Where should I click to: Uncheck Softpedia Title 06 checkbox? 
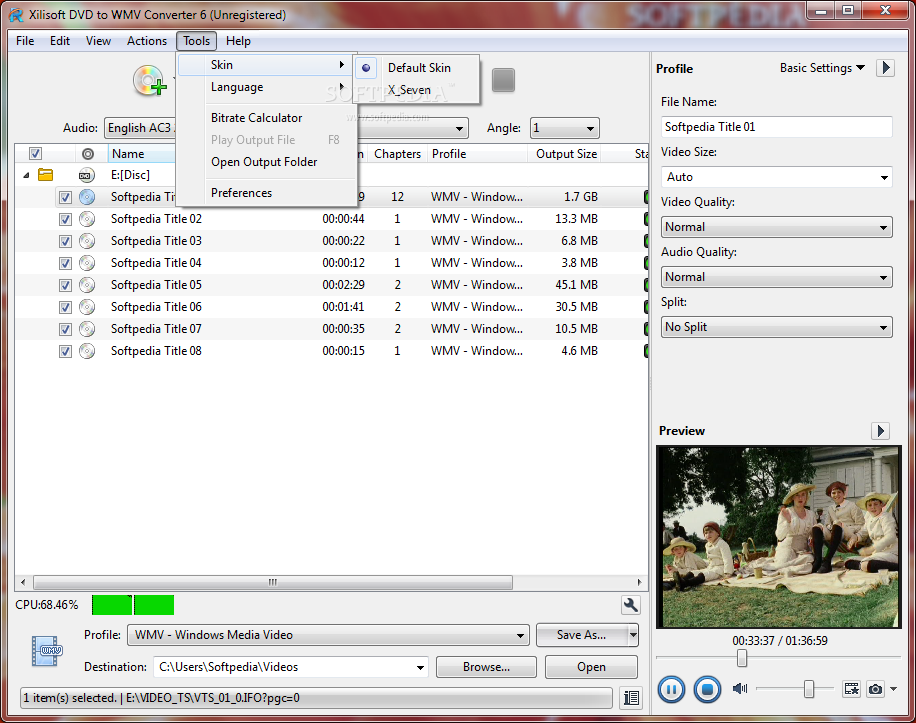point(65,307)
